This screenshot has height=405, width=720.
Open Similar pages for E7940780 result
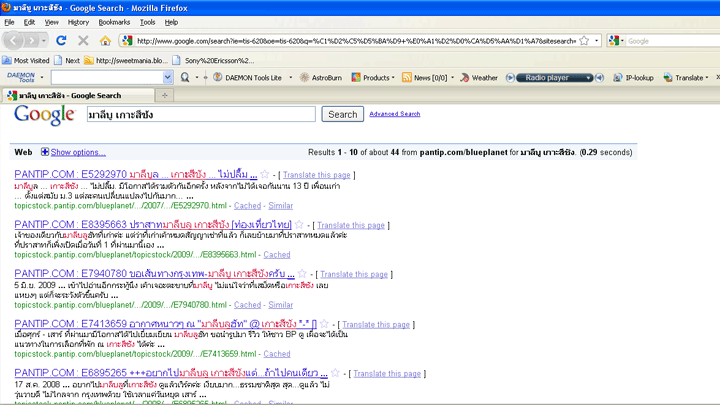coord(281,305)
